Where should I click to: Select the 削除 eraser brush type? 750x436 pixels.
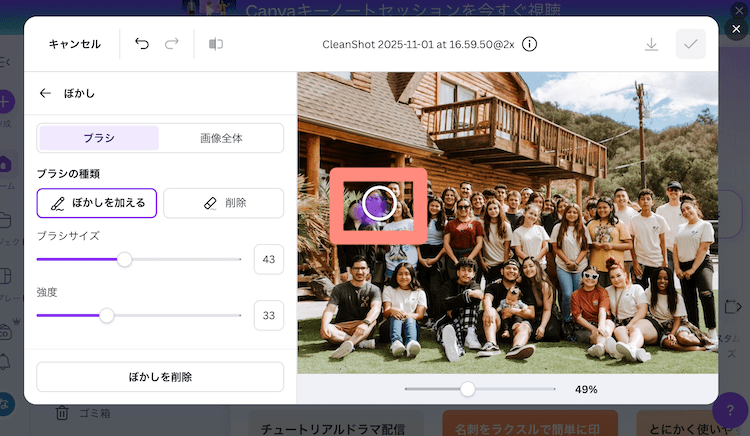(x=223, y=203)
